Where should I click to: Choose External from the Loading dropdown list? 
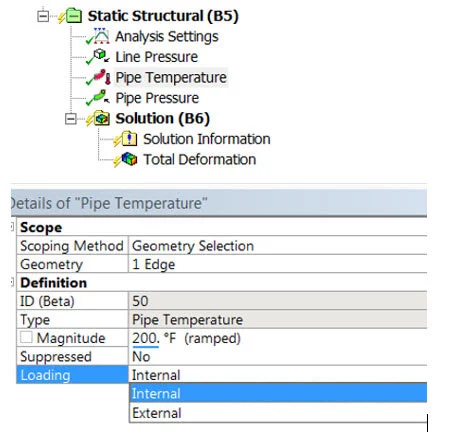click(x=278, y=413)
